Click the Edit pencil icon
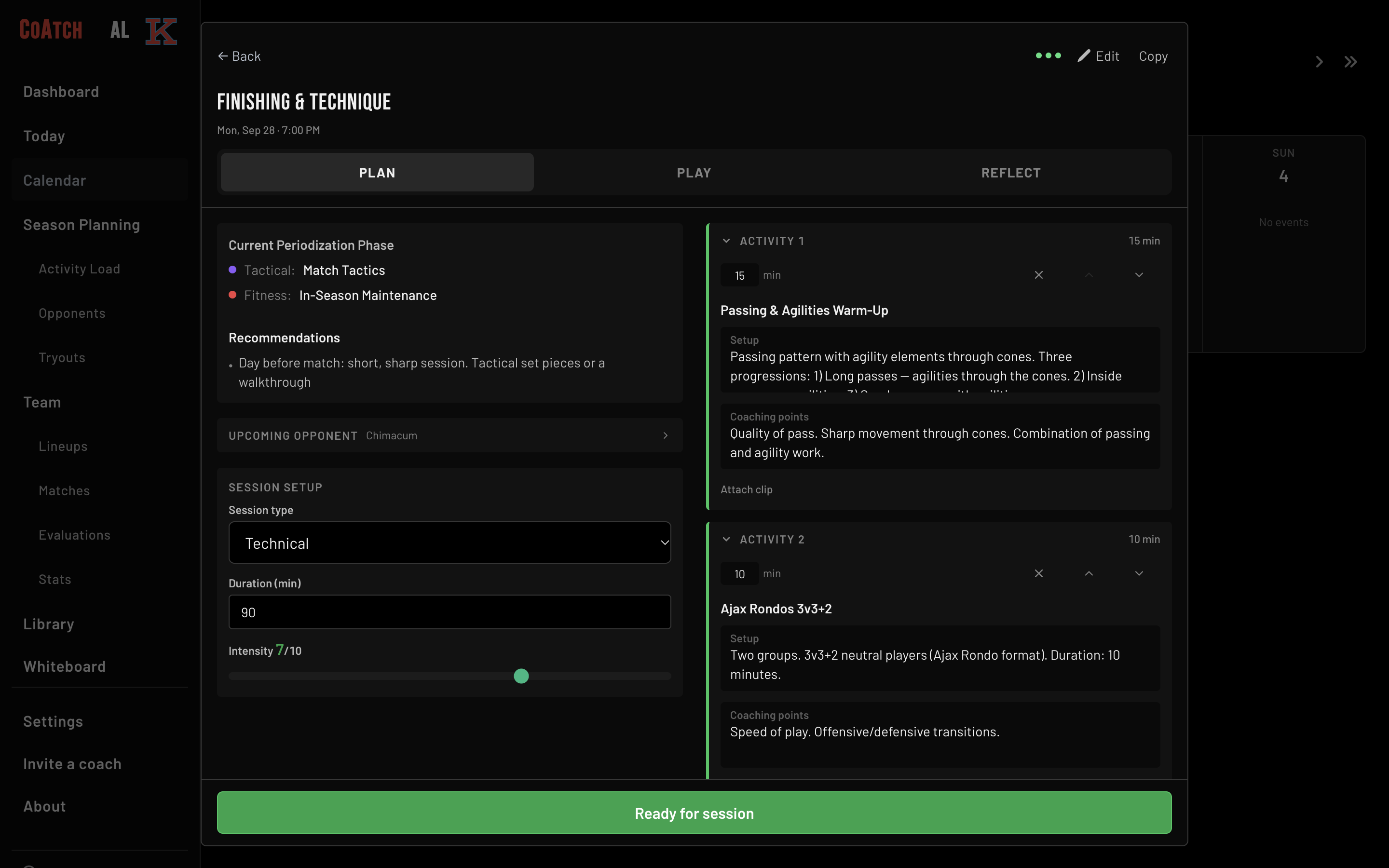Viewport: 1389px width, 868px height. coord(1083,55)
